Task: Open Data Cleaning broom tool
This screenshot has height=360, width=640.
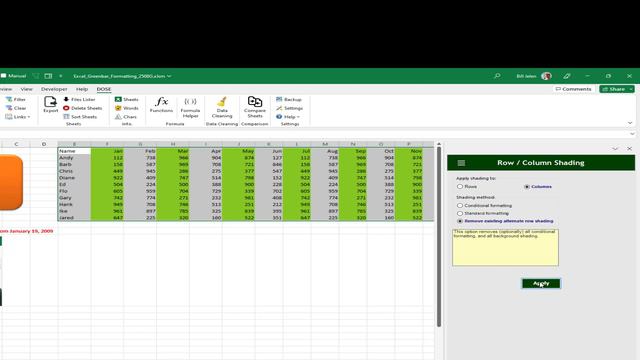Action: point(222,107)
